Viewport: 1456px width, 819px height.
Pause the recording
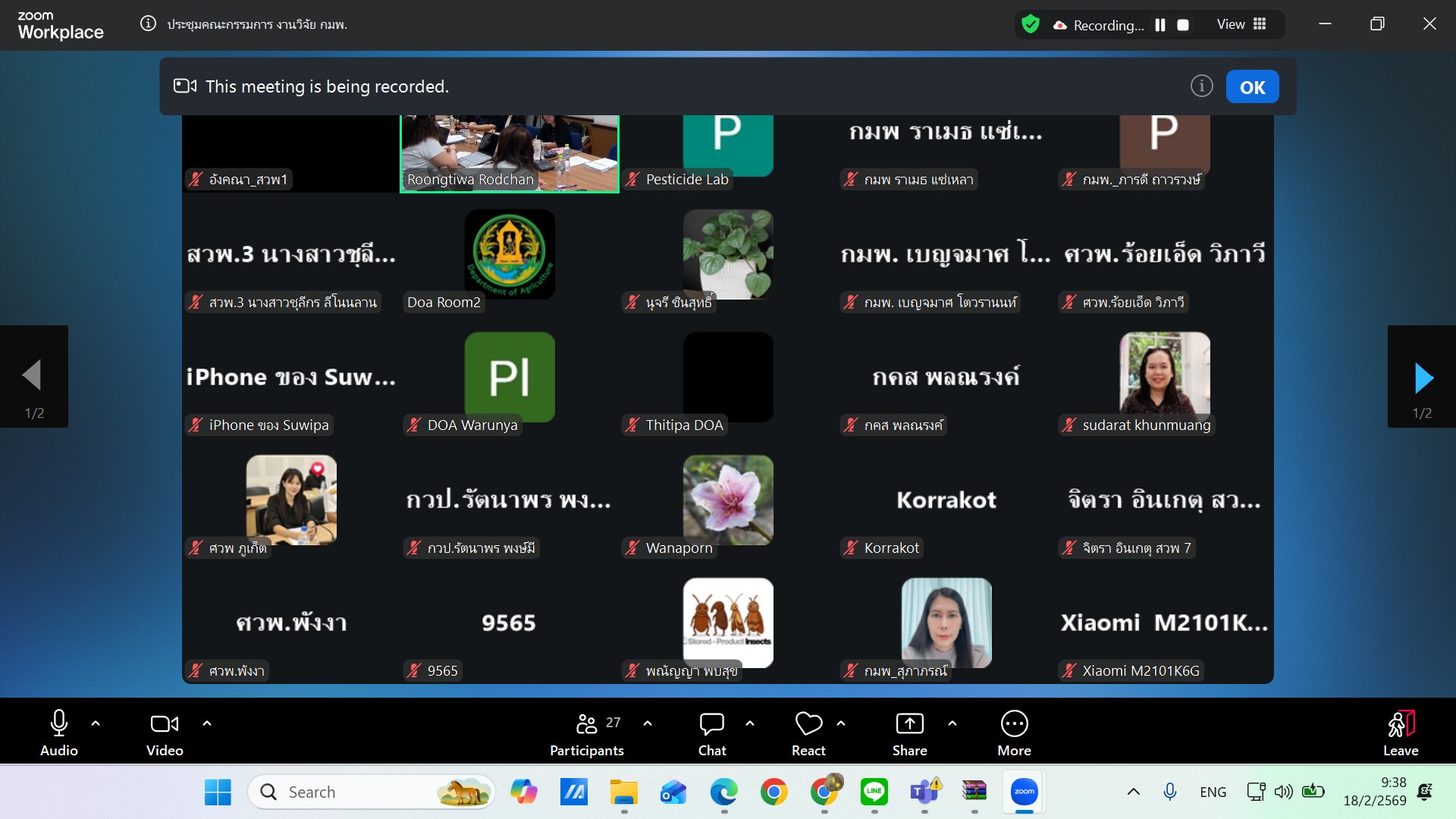(x=1159, y=25)
